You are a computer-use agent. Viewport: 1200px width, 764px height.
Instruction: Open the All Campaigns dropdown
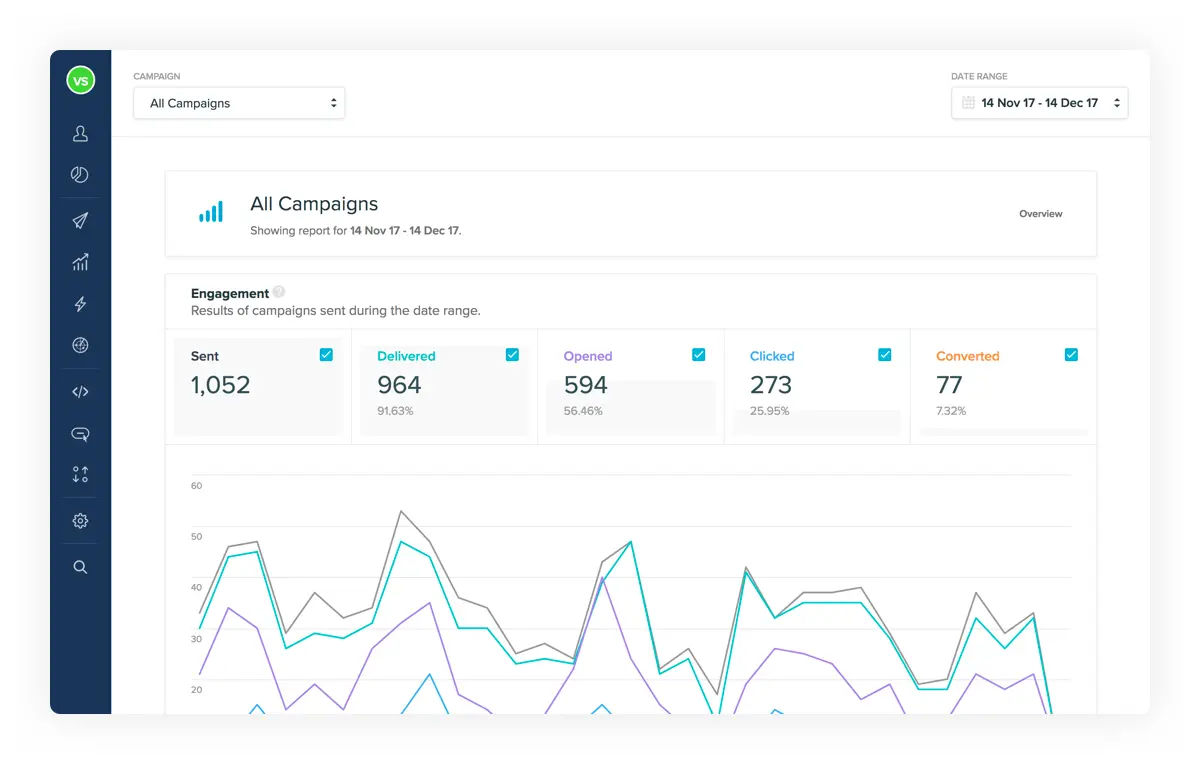coord(239,102)
